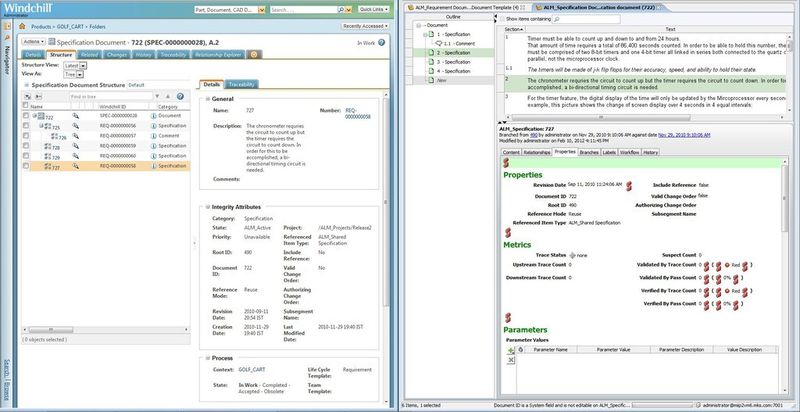Click the info icon in SPEC-0000000028 row
Viewport: 800px width, 412px height.
click(153, 116)
